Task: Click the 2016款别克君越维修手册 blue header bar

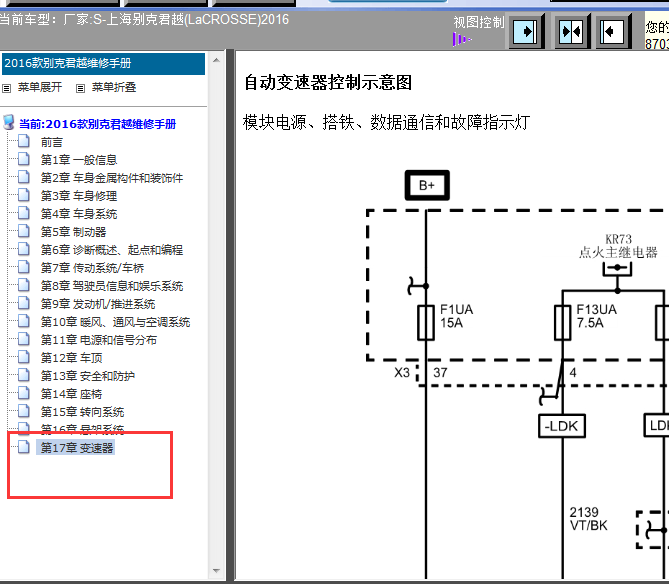Action: [x=103, y=64]
